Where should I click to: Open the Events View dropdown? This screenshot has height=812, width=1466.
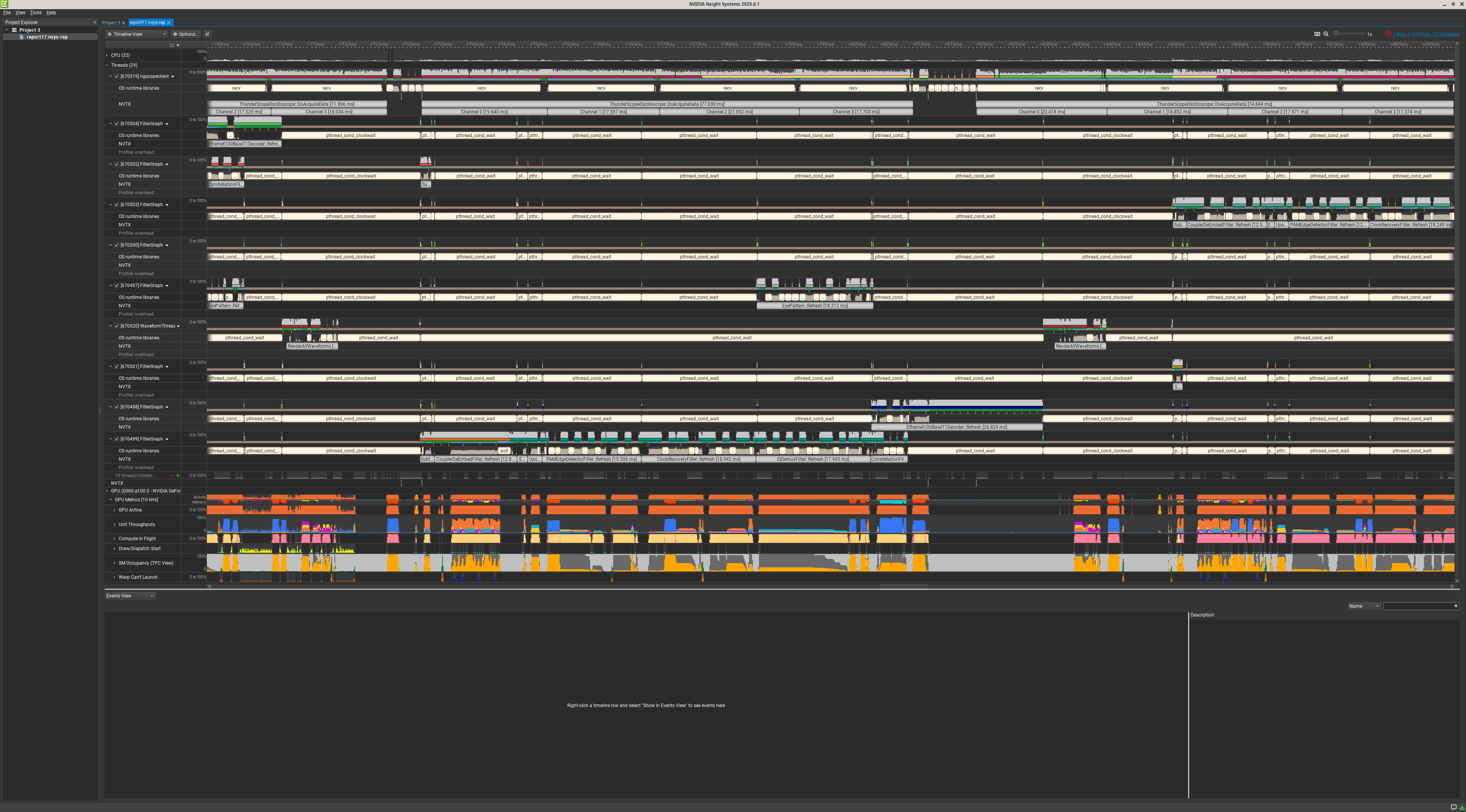130,596
